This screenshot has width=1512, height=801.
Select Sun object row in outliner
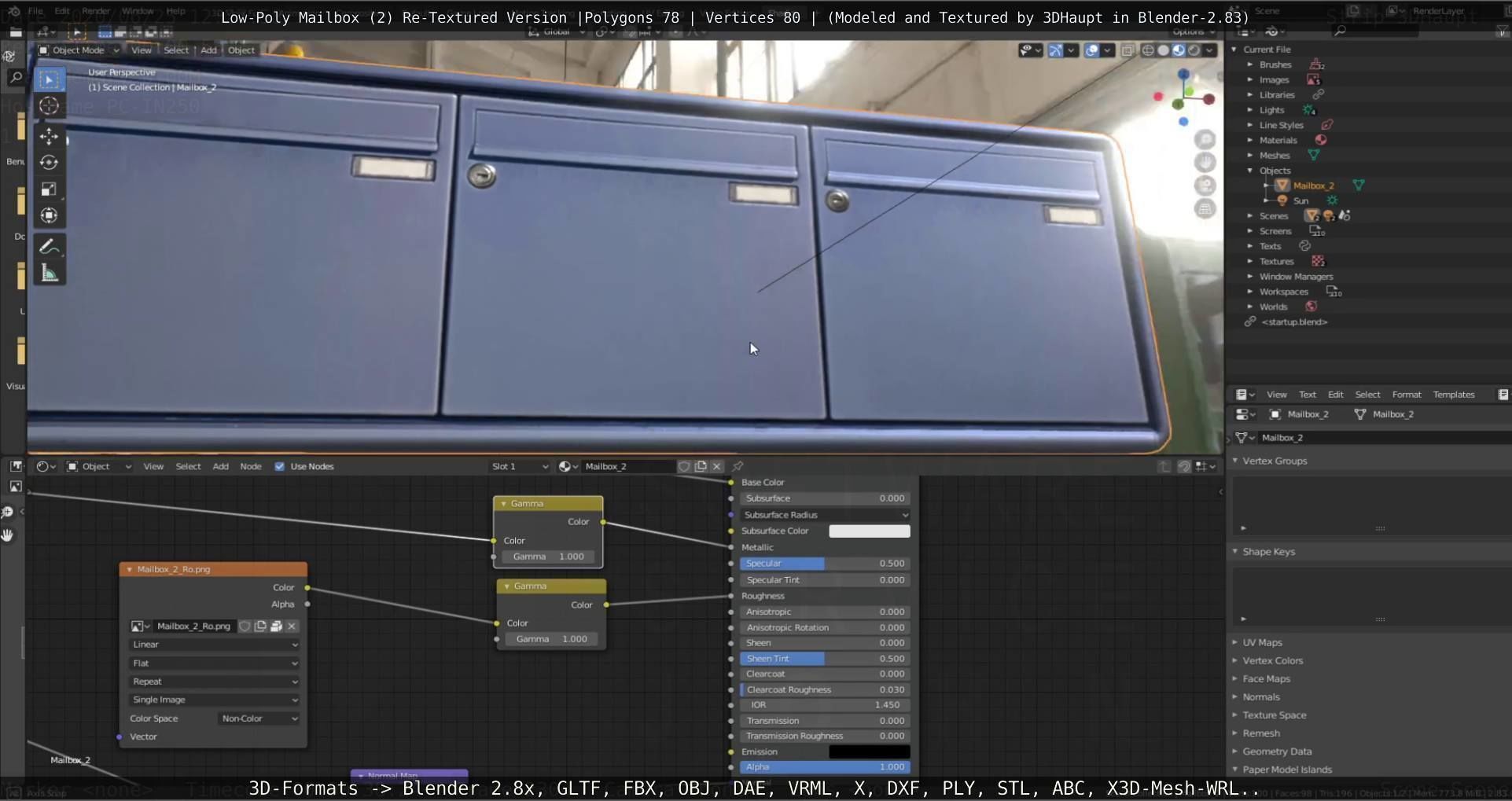click(1300, 200)
